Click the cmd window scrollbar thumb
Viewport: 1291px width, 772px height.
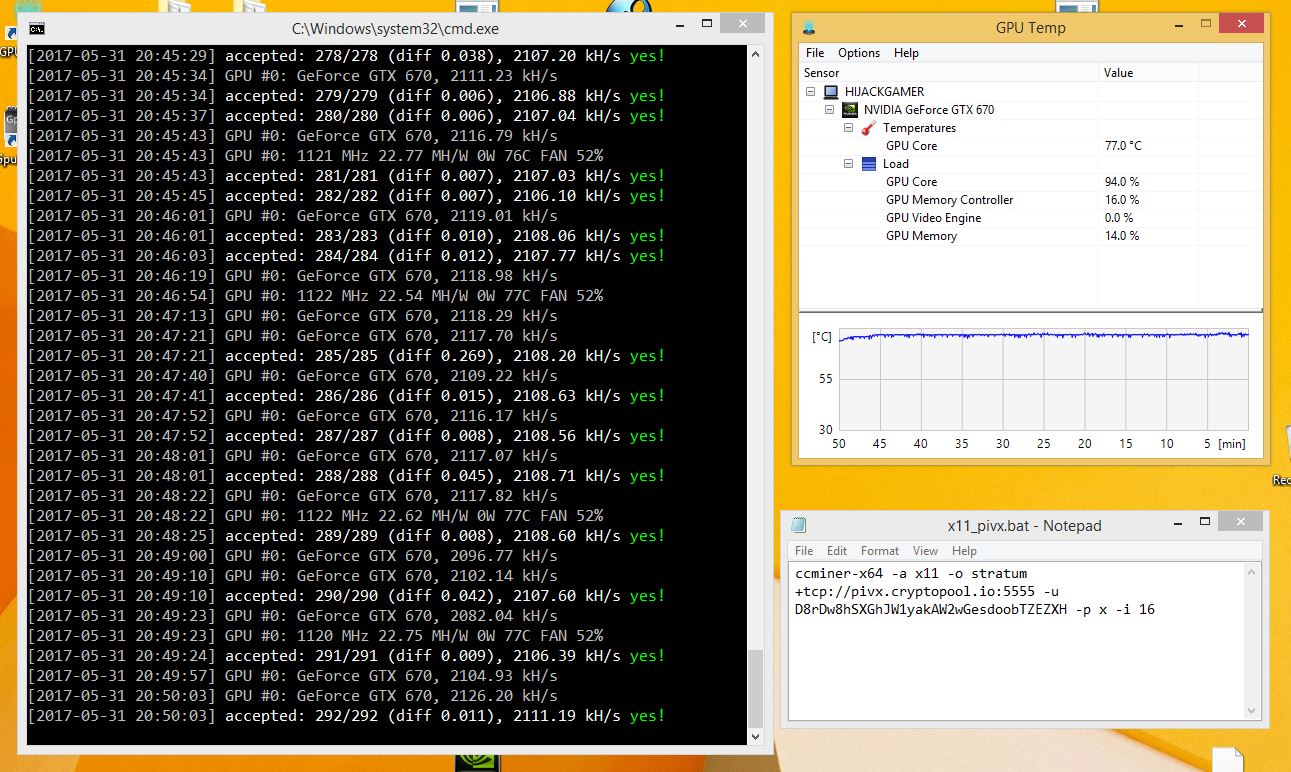coord(755,688)
